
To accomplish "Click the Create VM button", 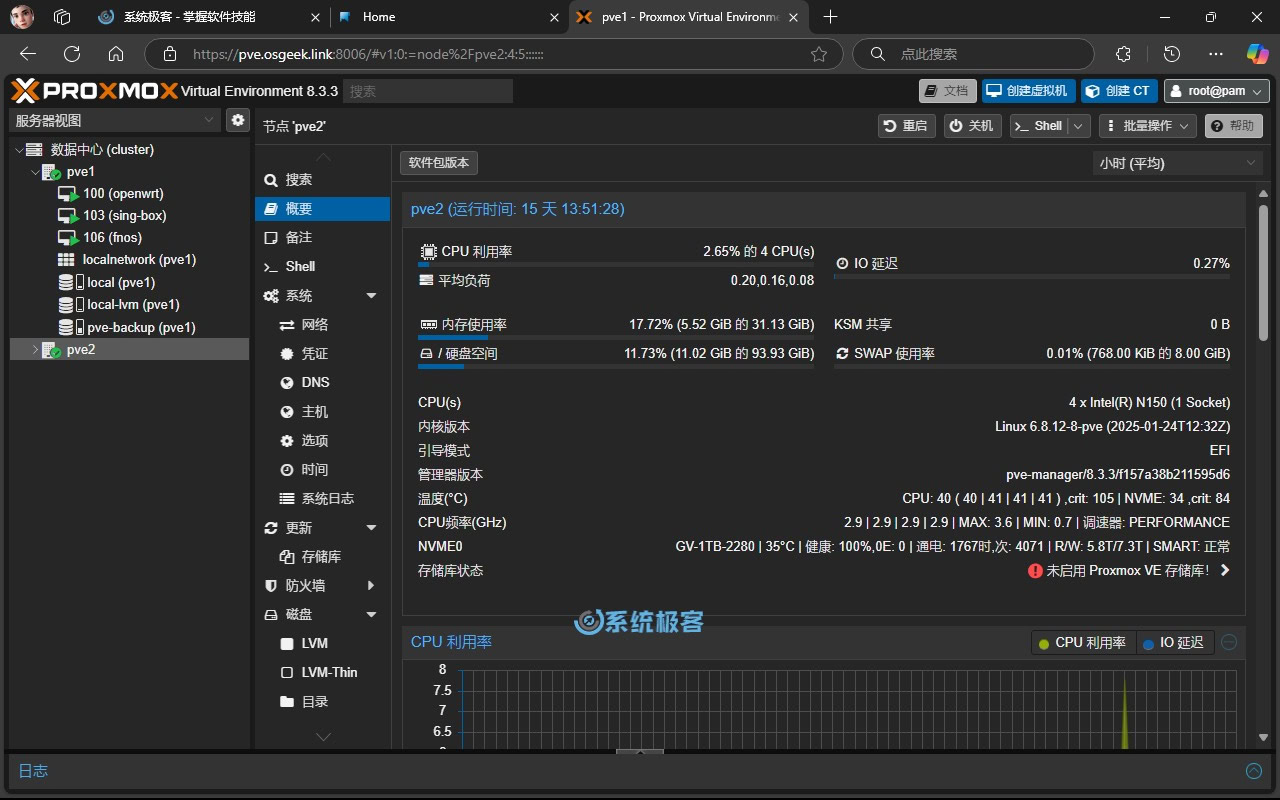I will coord(1029,91).
